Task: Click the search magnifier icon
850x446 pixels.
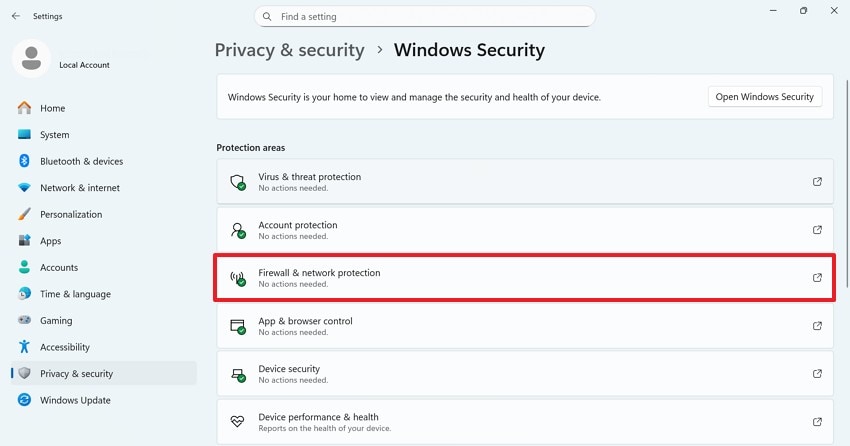Action: point(267,17)
